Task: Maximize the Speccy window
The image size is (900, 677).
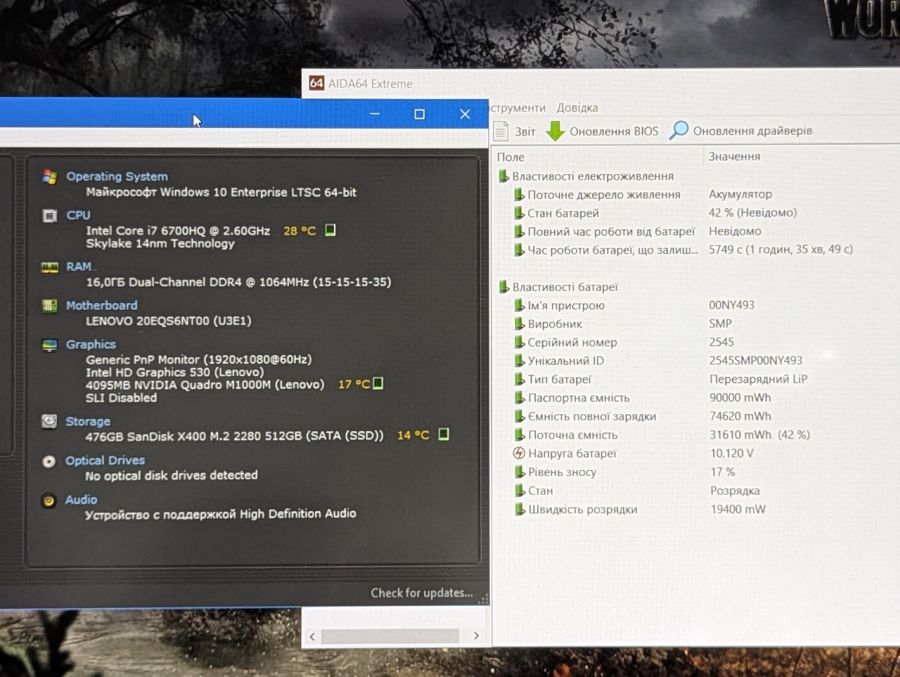Action: [420, 114]
